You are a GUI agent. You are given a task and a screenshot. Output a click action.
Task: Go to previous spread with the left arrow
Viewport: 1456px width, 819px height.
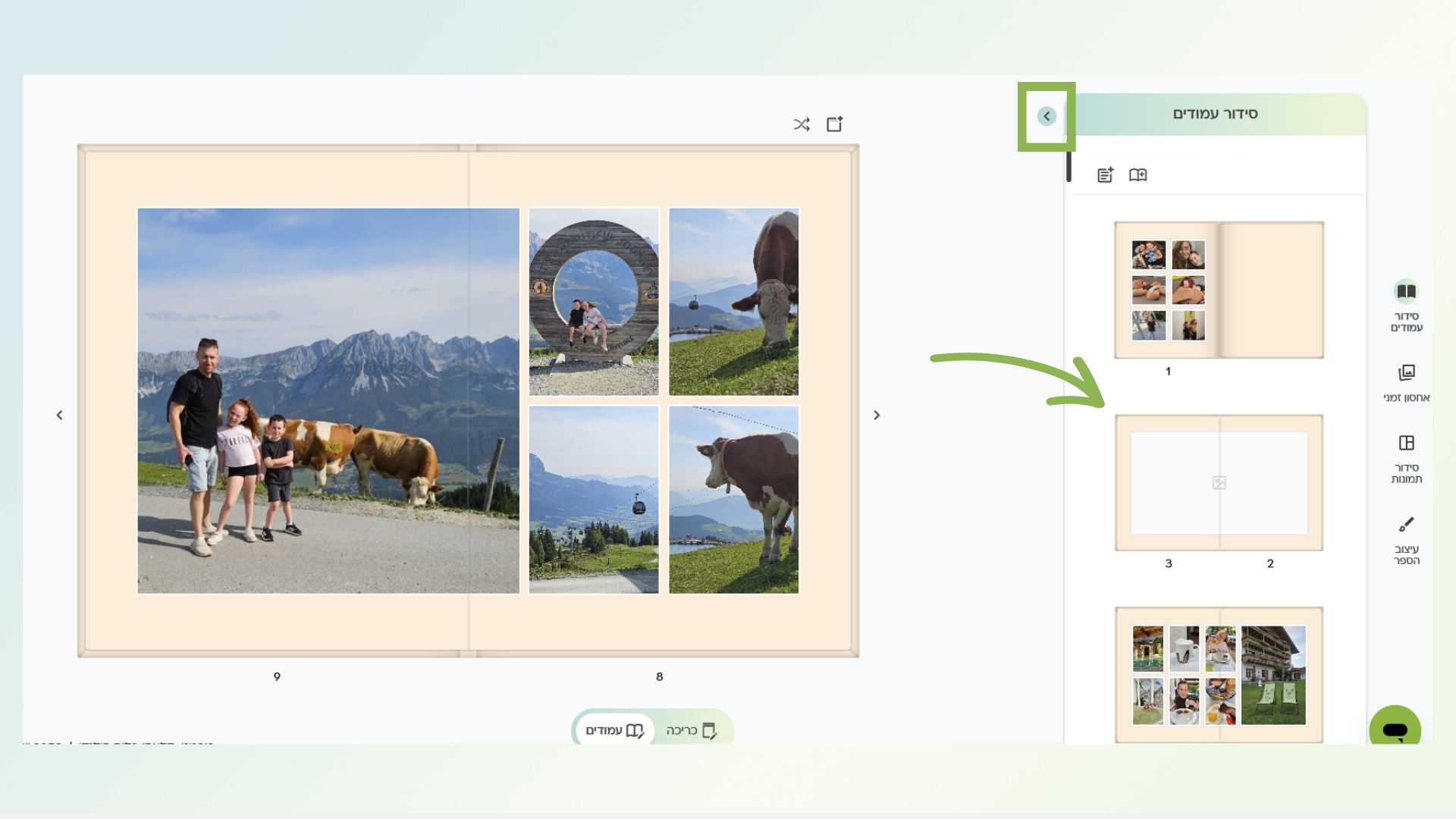coord(59,415)
